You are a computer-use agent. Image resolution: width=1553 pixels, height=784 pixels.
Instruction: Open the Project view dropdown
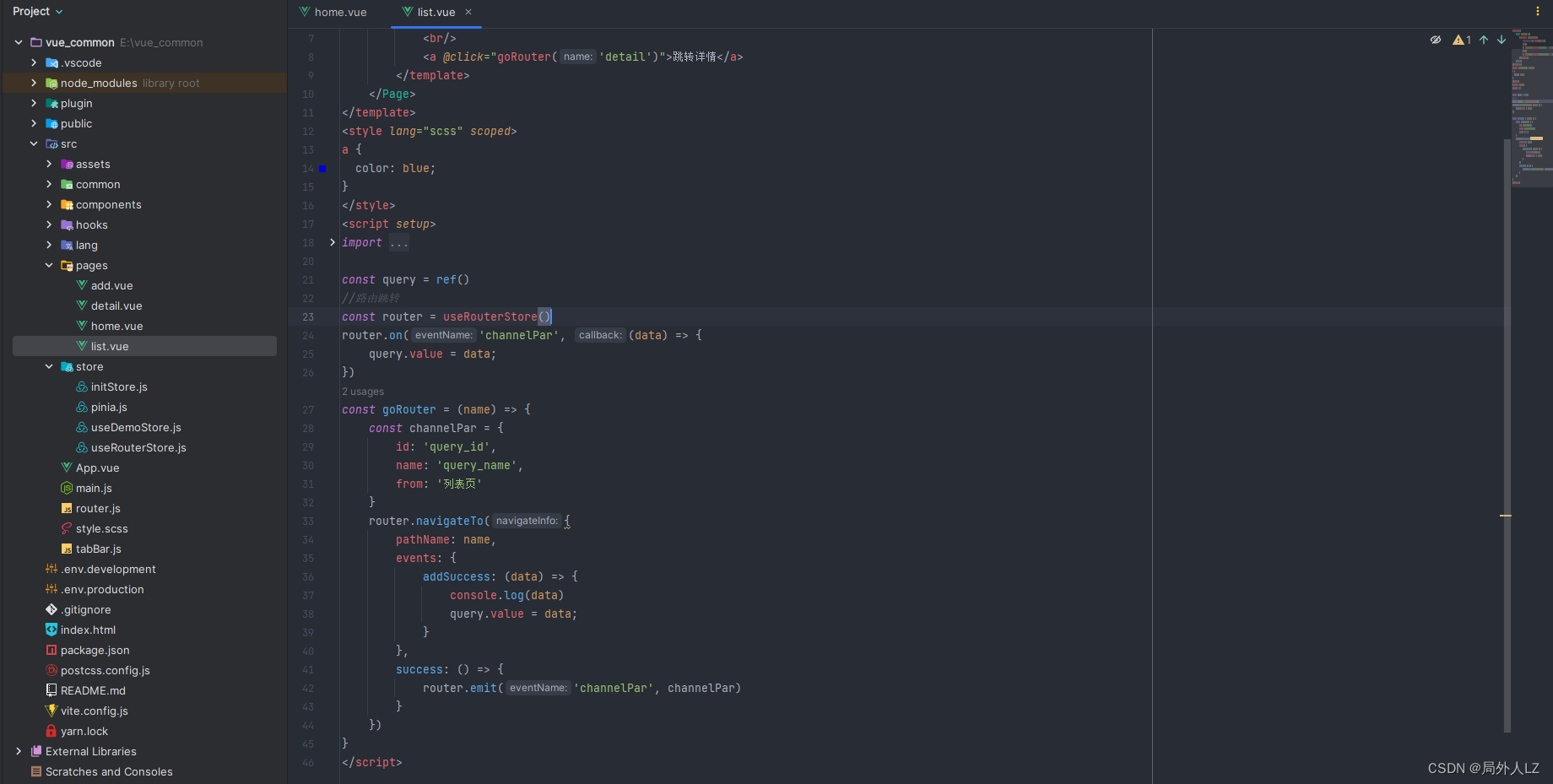(37, 11)
